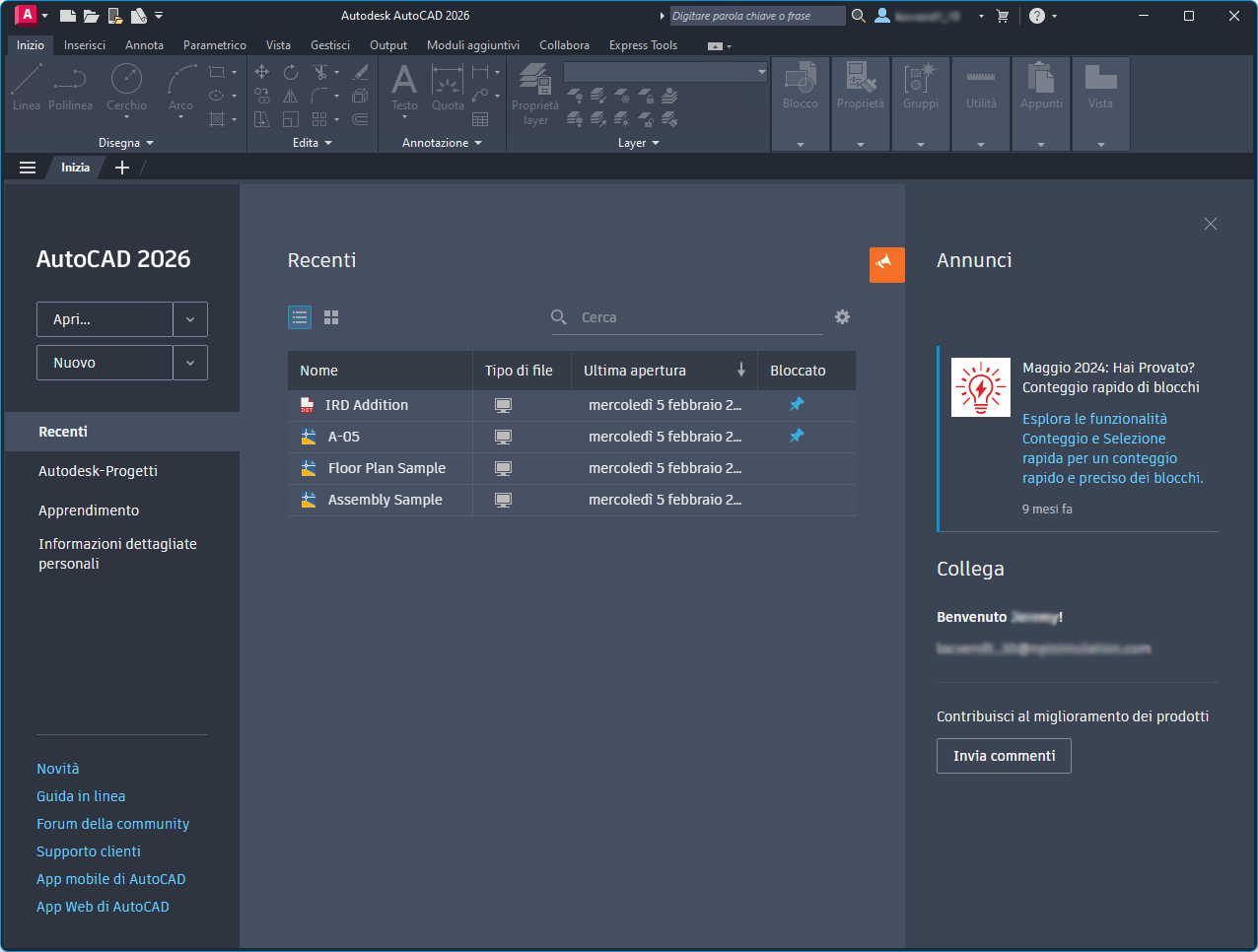Open recent files settings gear
This screenshot has width=1258, height=952.
(842, 317)
